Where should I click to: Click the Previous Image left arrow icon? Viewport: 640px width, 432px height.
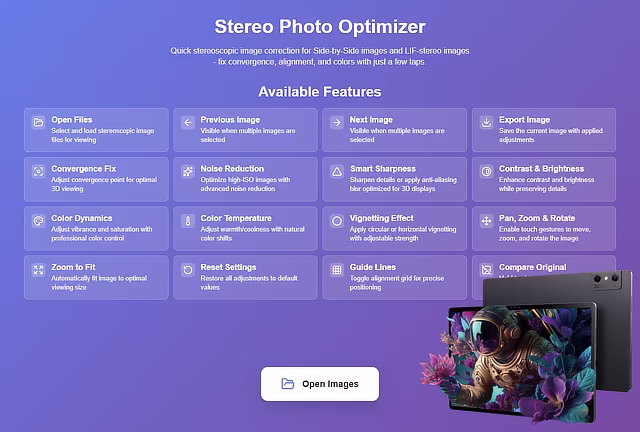pyautogui.click(x=188, y=122)
